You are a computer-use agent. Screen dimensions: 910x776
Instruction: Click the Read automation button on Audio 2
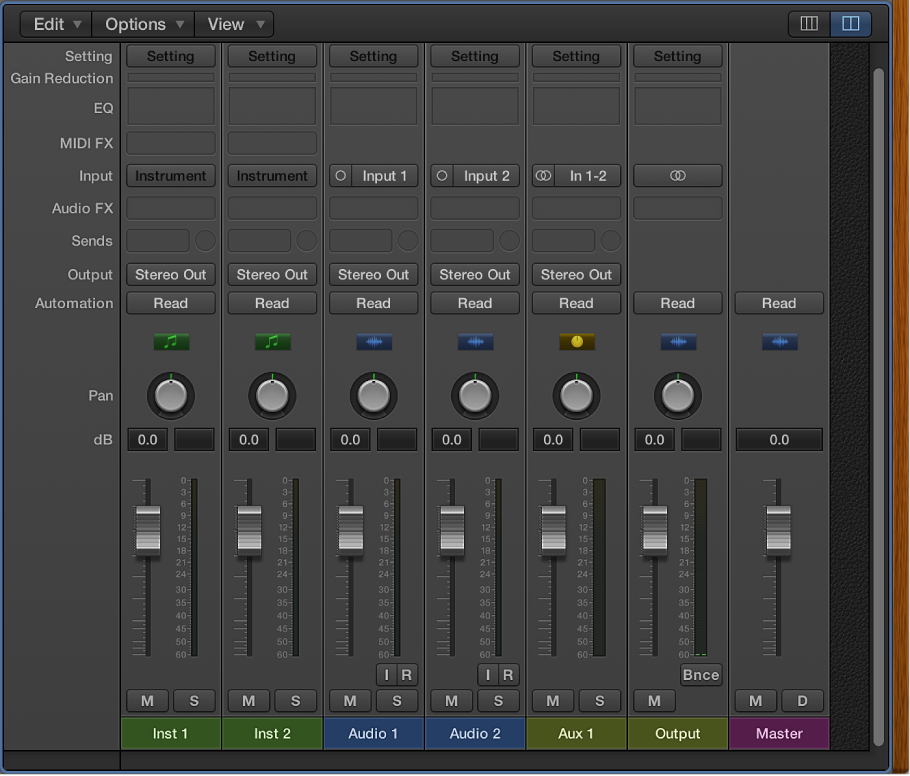pyautogui.click(x=474, y=303)
